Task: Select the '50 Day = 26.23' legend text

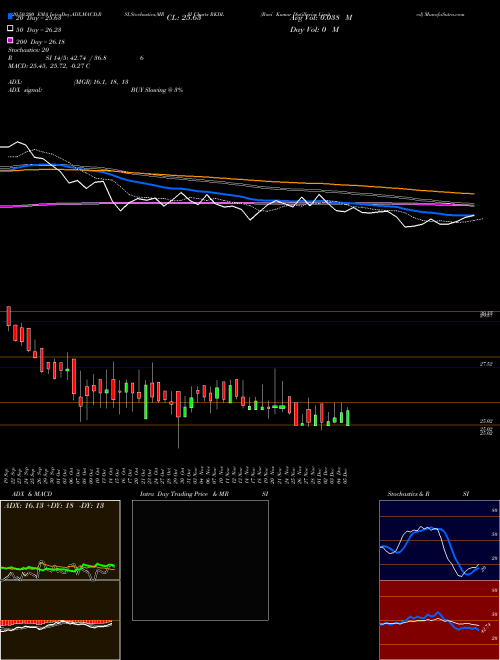Action: [x=38, y=29]
